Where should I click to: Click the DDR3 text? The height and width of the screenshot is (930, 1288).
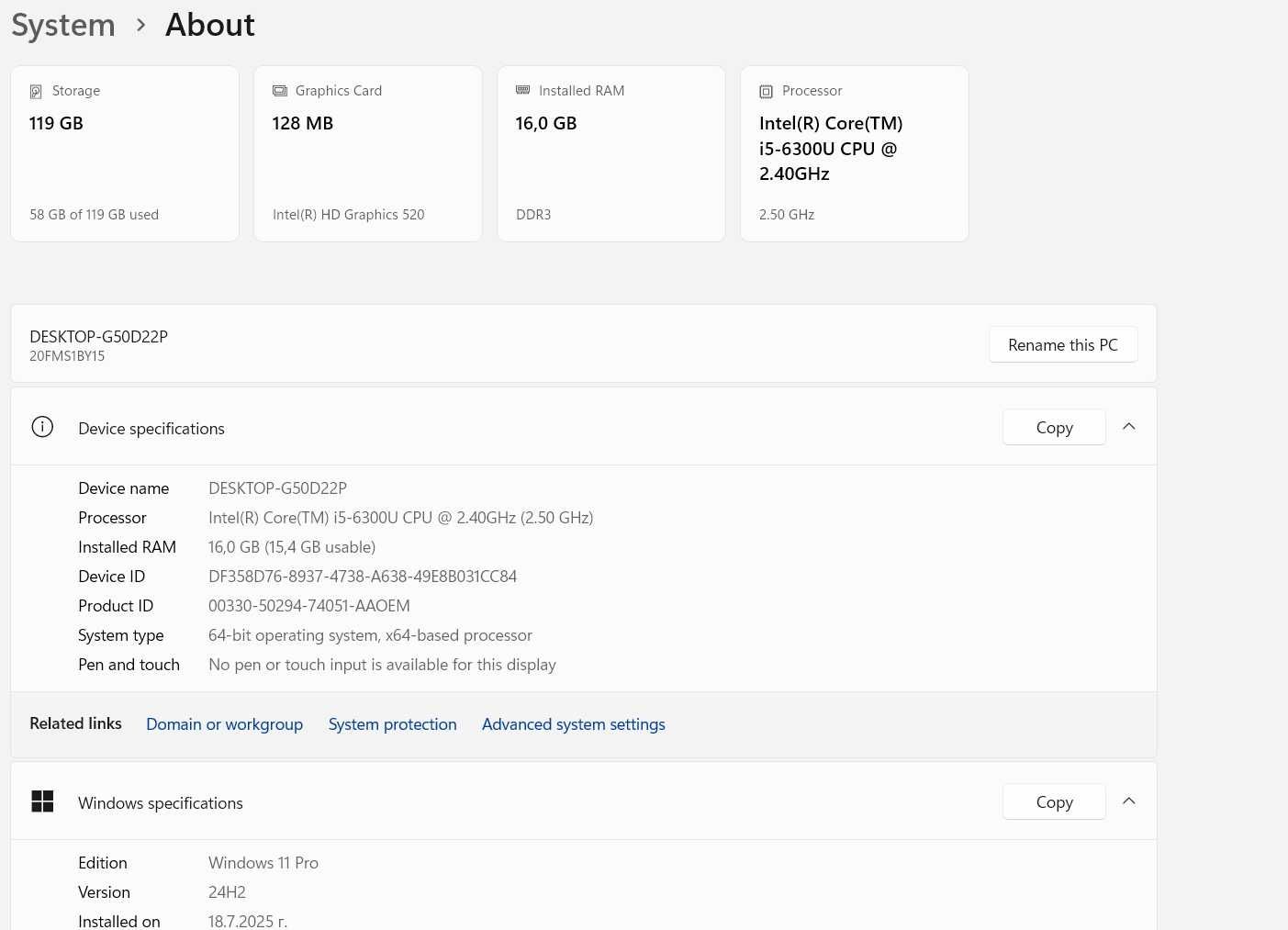tap(533, 215)
